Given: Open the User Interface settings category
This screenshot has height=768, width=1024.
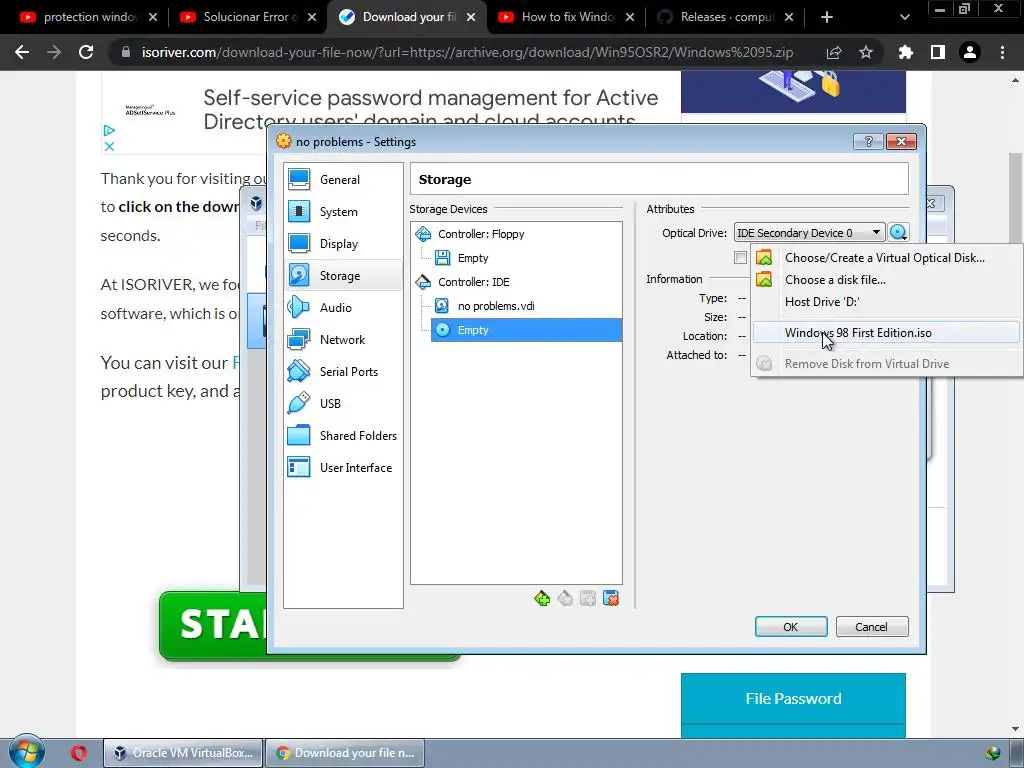Looking at the screenshot, I should 343,468.
